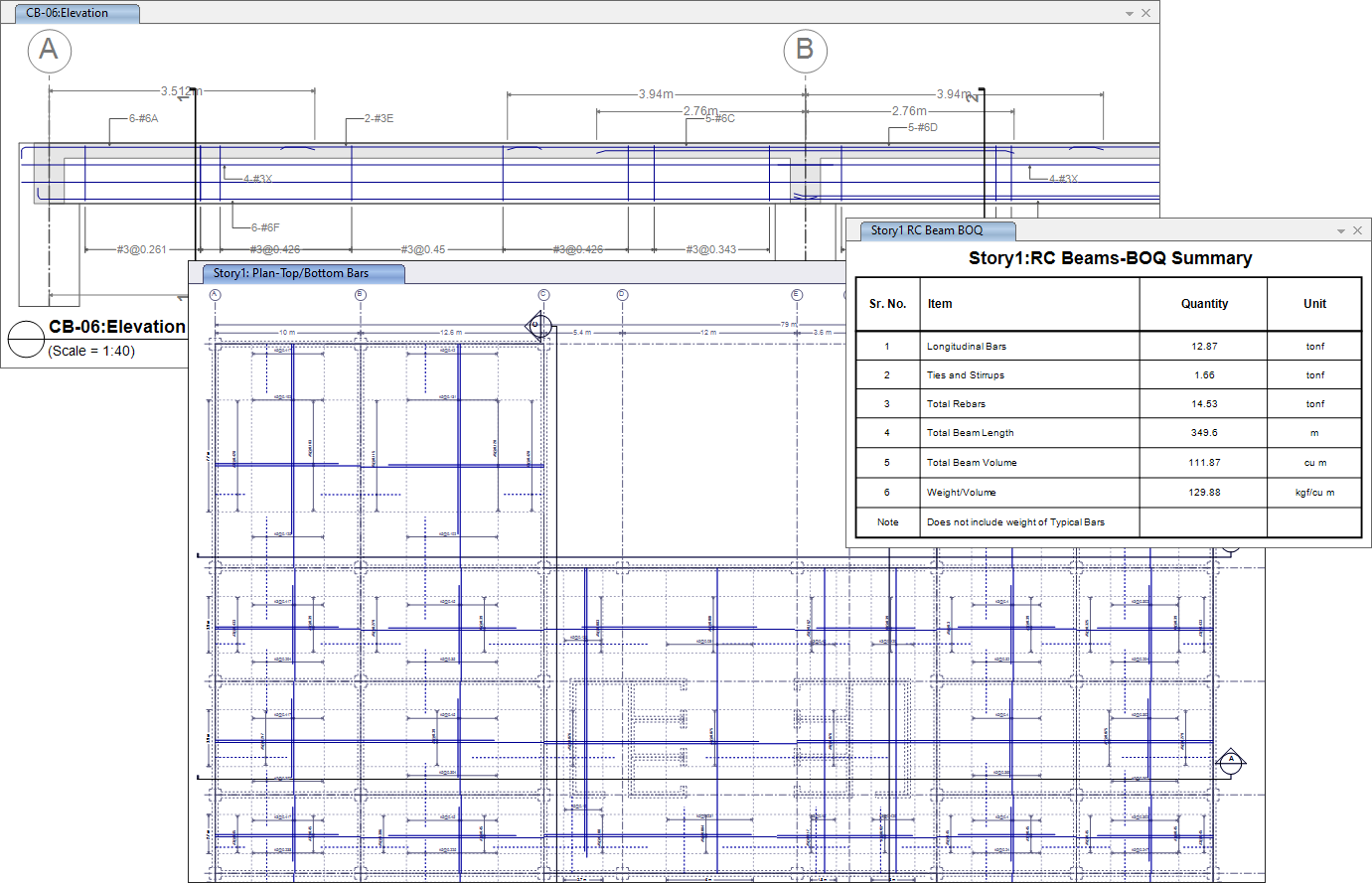The width and height of the screenshot is (1372, 883).
Task: Close the Story1 RC Beam BOQ window
Action: point(1358,230)
